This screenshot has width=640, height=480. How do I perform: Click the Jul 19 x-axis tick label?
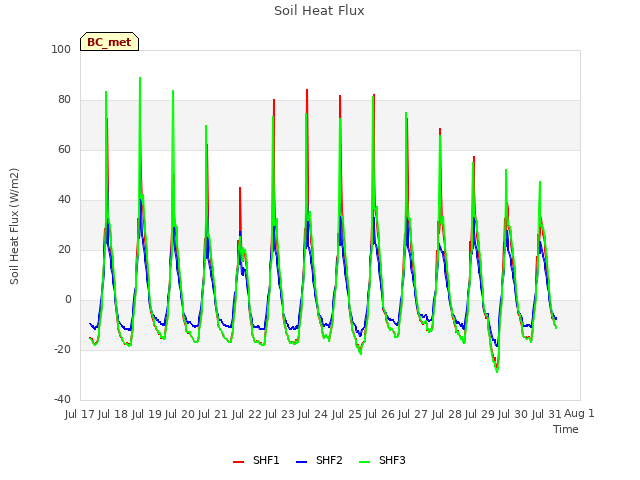(147, 414)
